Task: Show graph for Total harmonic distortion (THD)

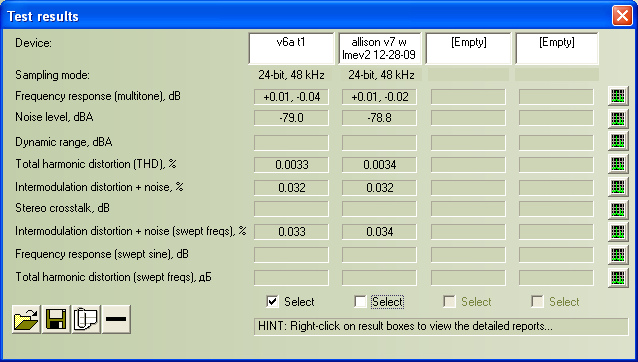Action: coord(618,164)
